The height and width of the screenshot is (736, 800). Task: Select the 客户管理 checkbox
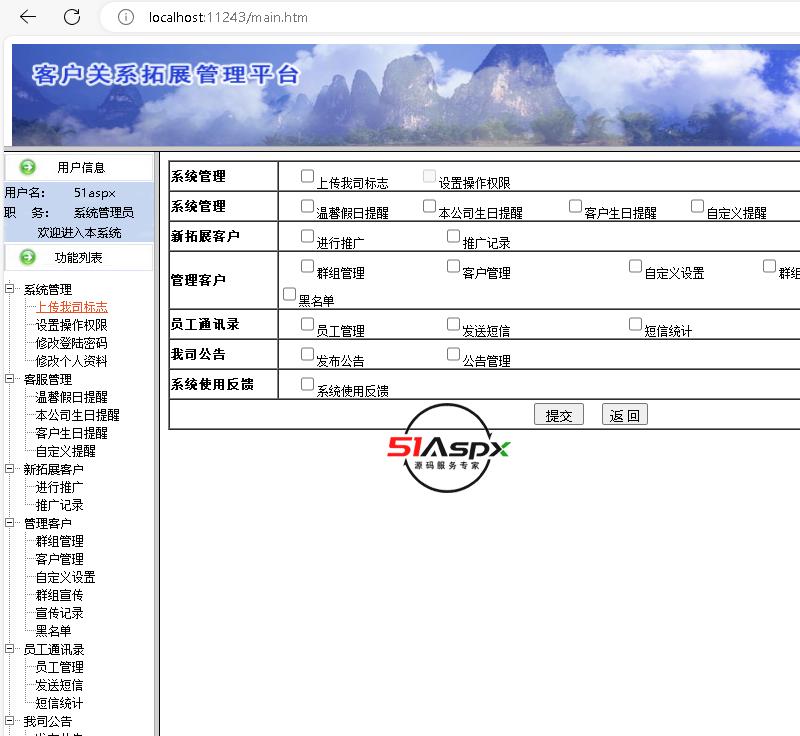click(x=454, y=266)
